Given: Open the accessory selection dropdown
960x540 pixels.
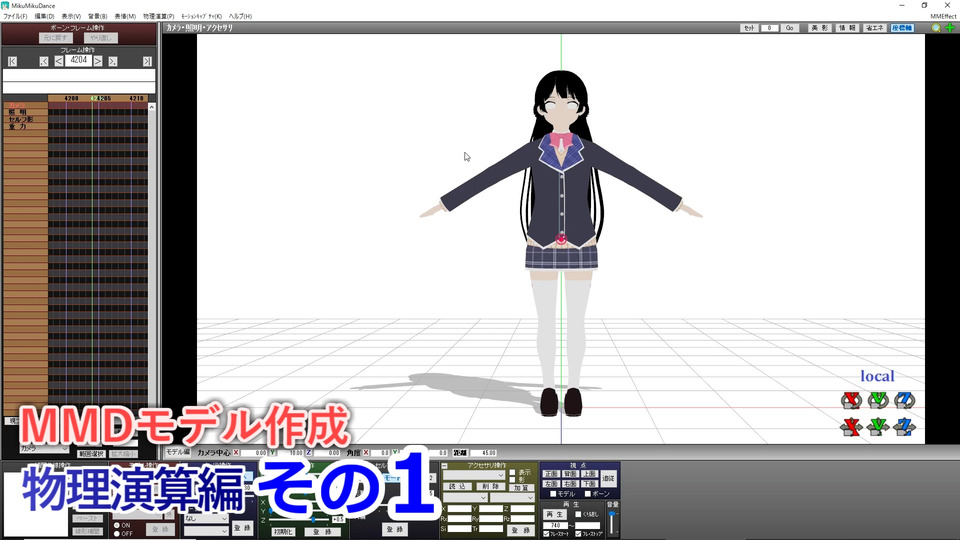Looking at the screenshot, I should [474, 475].
